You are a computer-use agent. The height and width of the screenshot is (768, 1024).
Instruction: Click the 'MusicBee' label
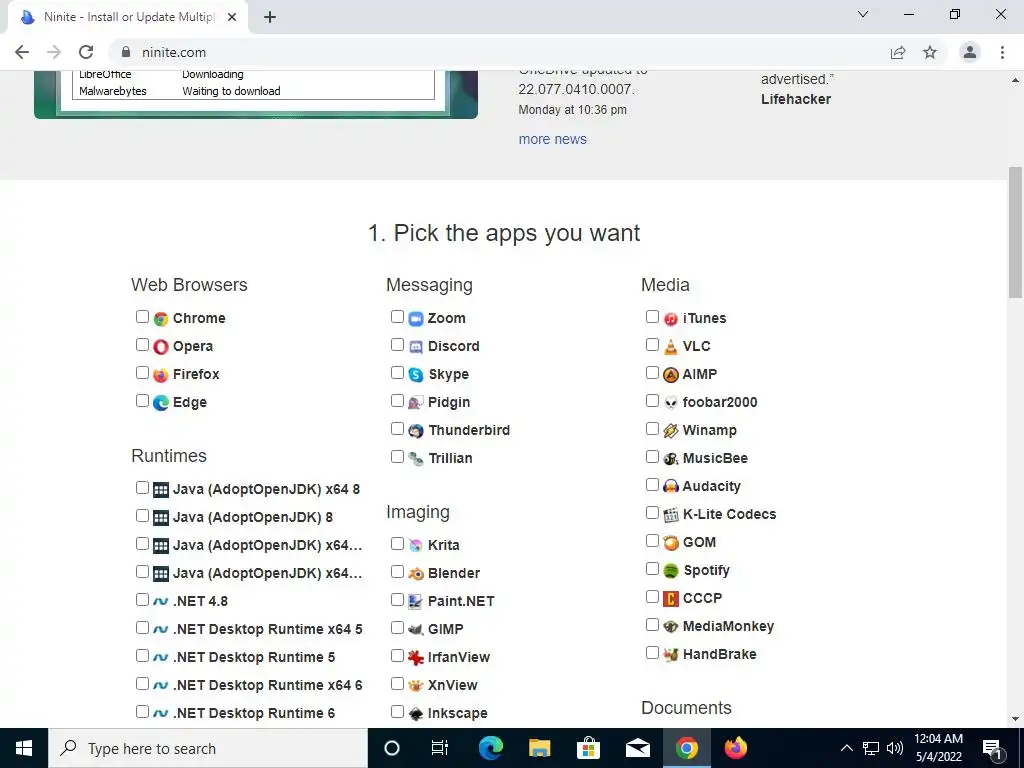pos(715,458)
